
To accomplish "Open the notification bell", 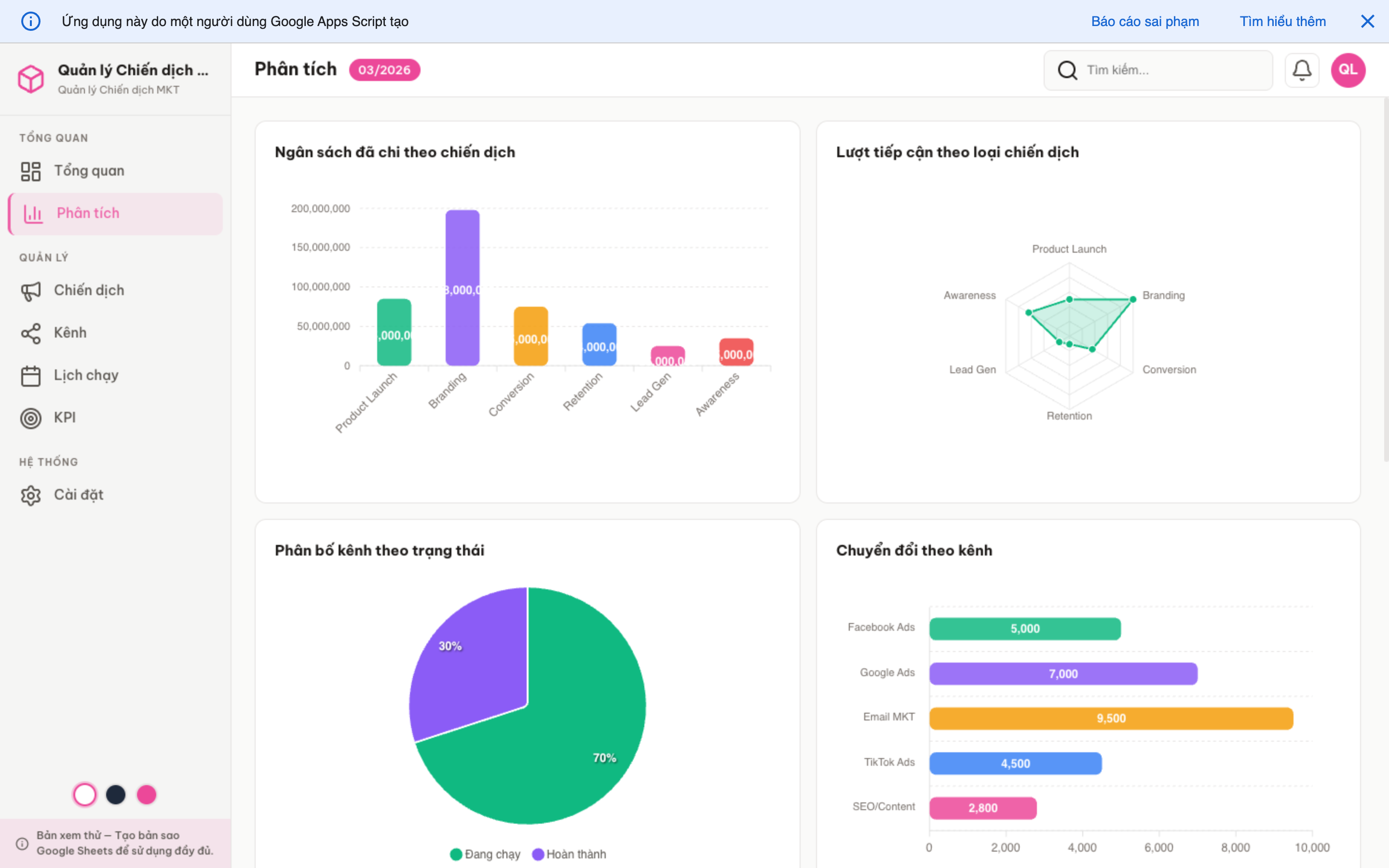I will 1302,69.
